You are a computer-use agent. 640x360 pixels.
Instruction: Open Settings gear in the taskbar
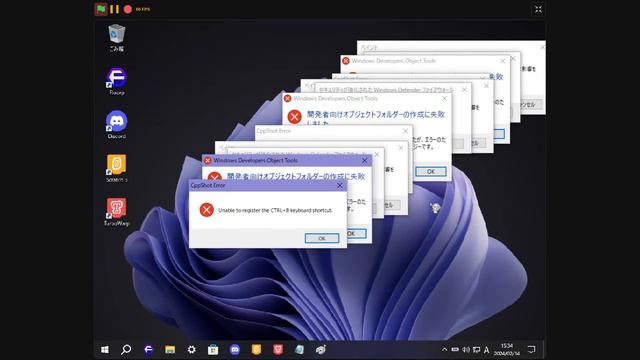coord(191,350)
